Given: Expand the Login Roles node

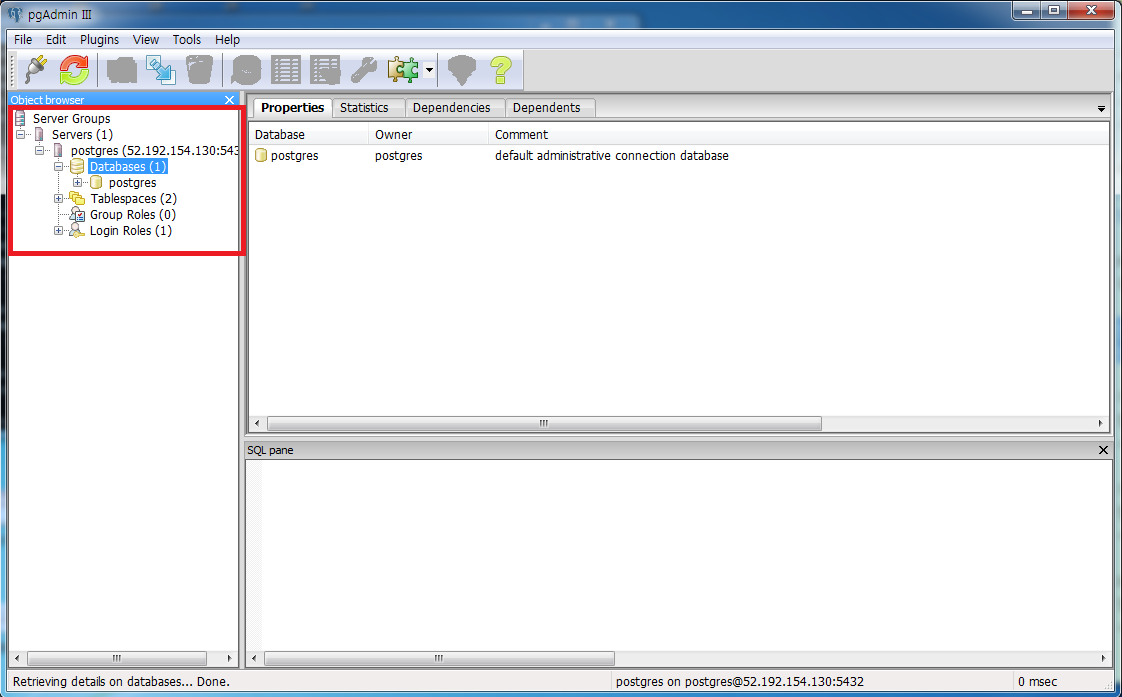Looking at the screenshot, I should (58, 230).
